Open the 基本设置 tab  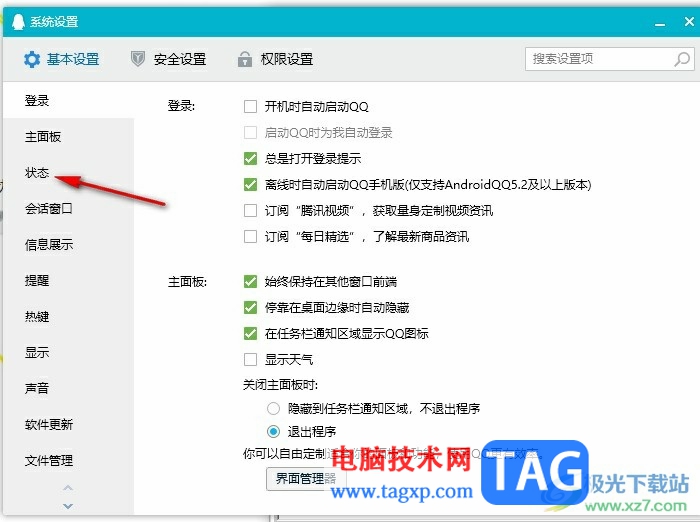pyautogui.click(x=62, y=59)
